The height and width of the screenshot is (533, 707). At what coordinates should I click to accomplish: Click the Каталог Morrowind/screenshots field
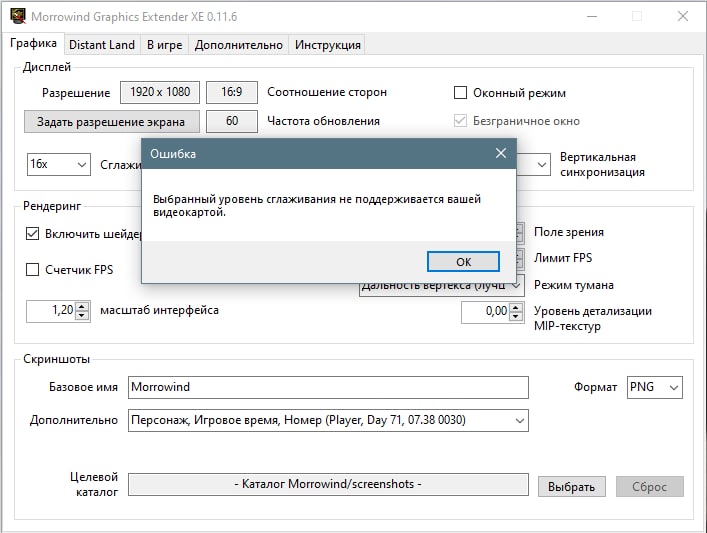[328, 484]
